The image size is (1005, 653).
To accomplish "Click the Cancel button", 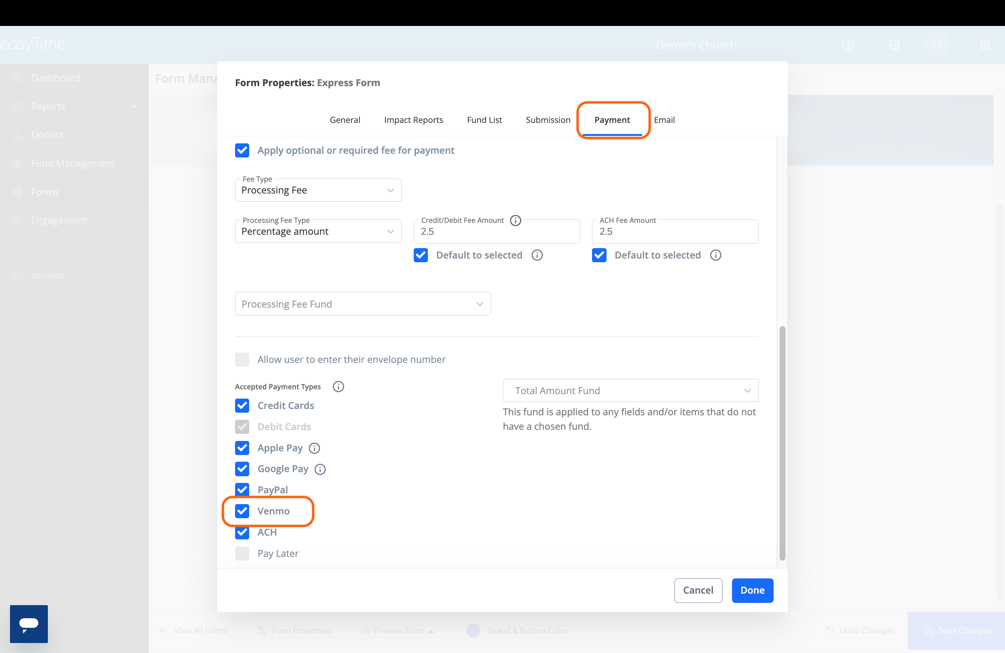I will 698,590.
